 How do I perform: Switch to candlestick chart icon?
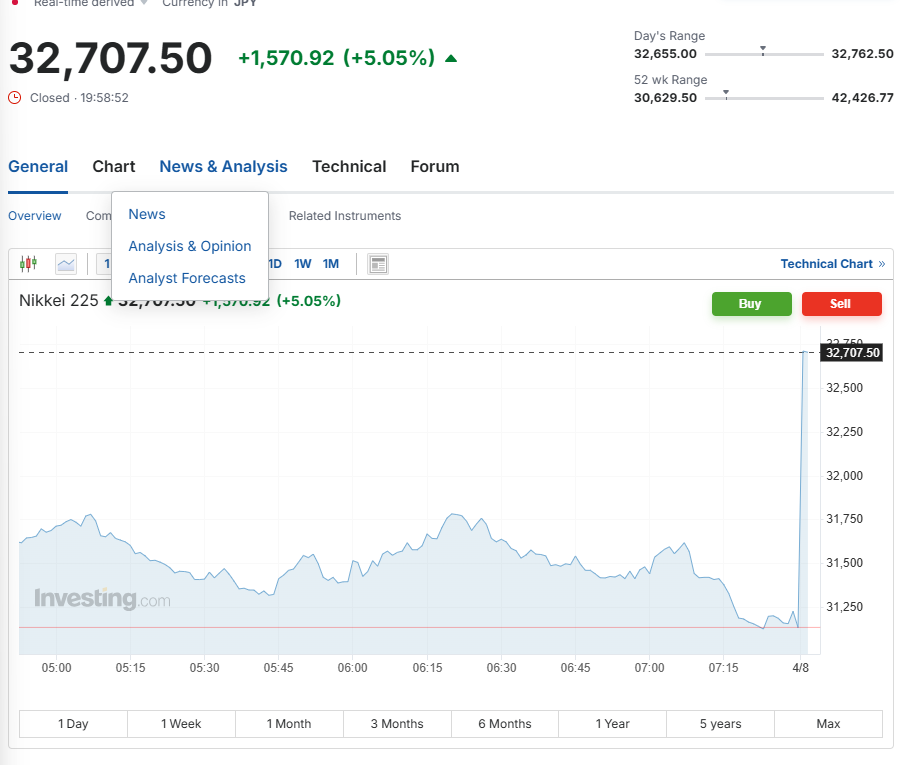coord(28,264)
